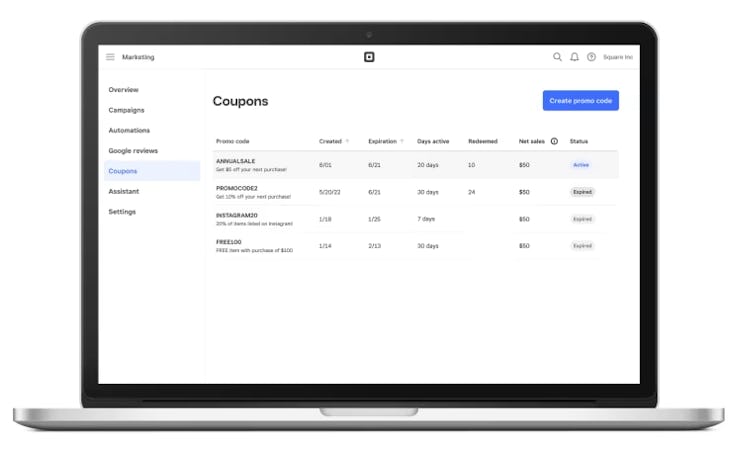
Task: Click the Active status badge for ANNUALSALE
Action: click(581, 165)
